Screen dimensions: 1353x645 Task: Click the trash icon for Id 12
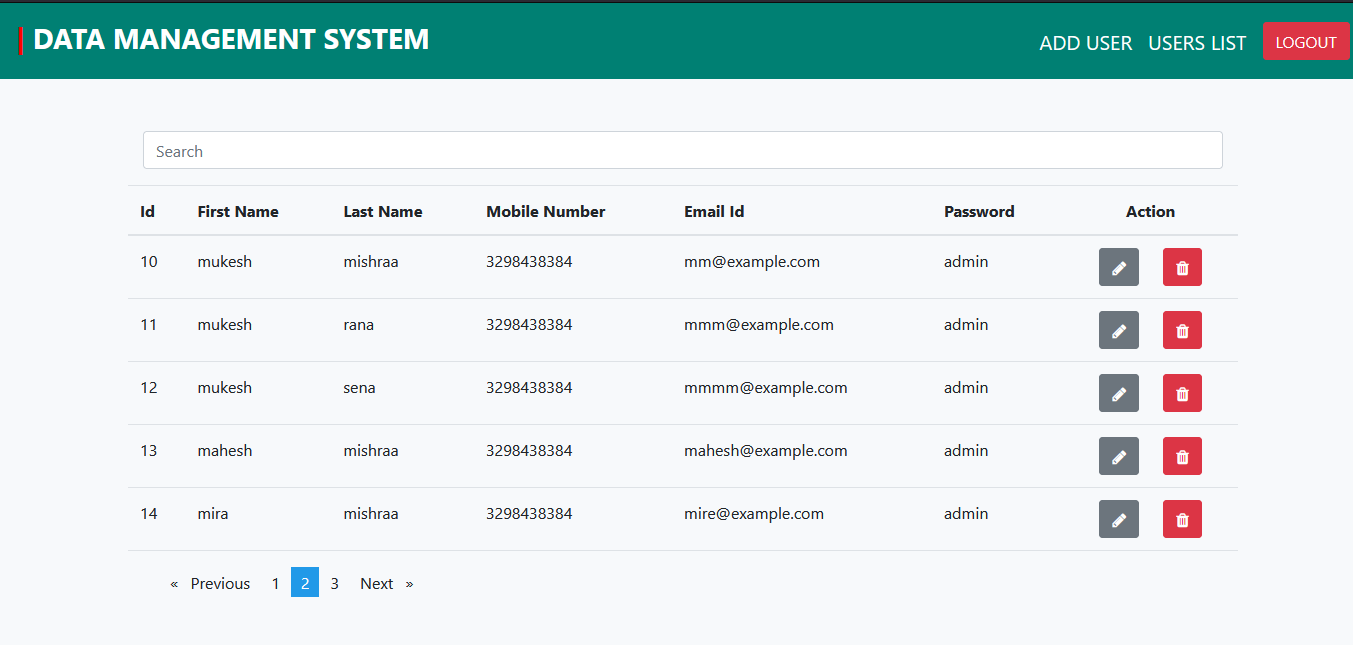(x=1182, y=393)
